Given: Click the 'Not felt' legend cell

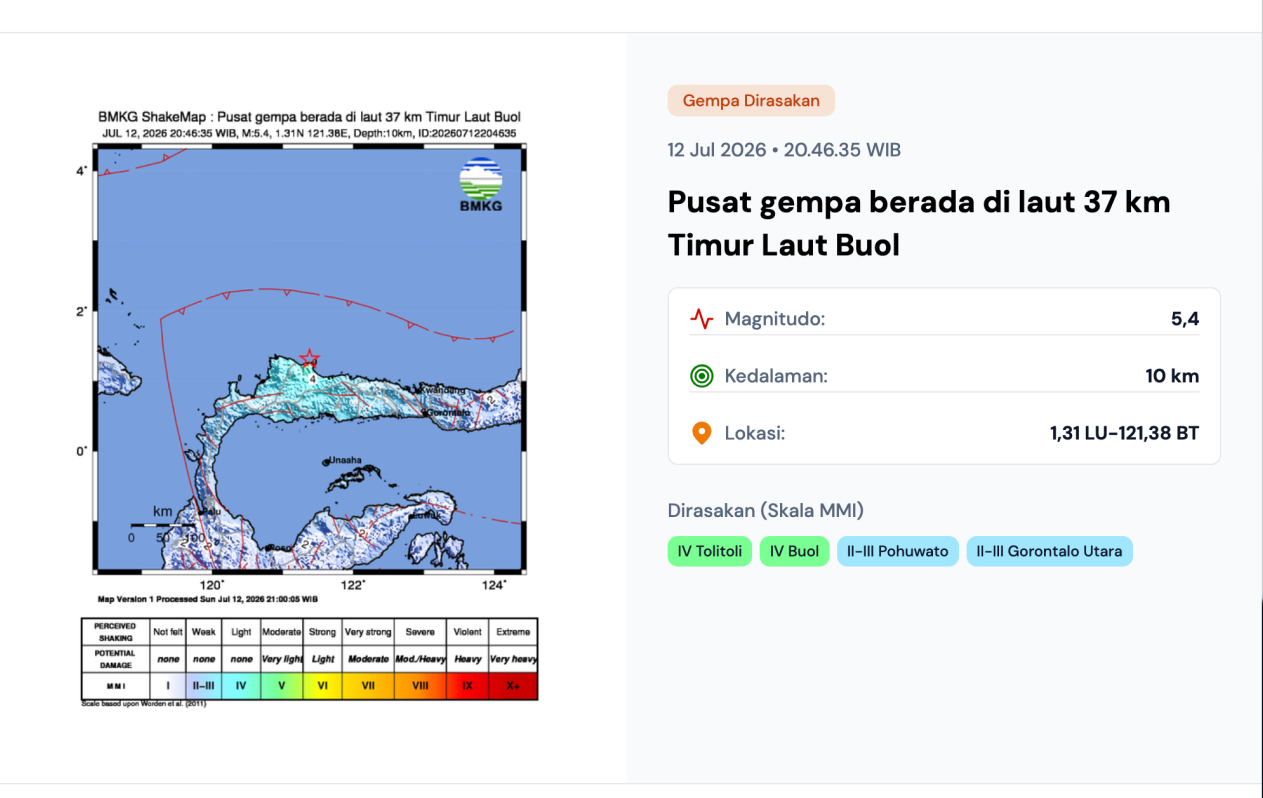Looking at the screenshot, I should click(168, 632).
